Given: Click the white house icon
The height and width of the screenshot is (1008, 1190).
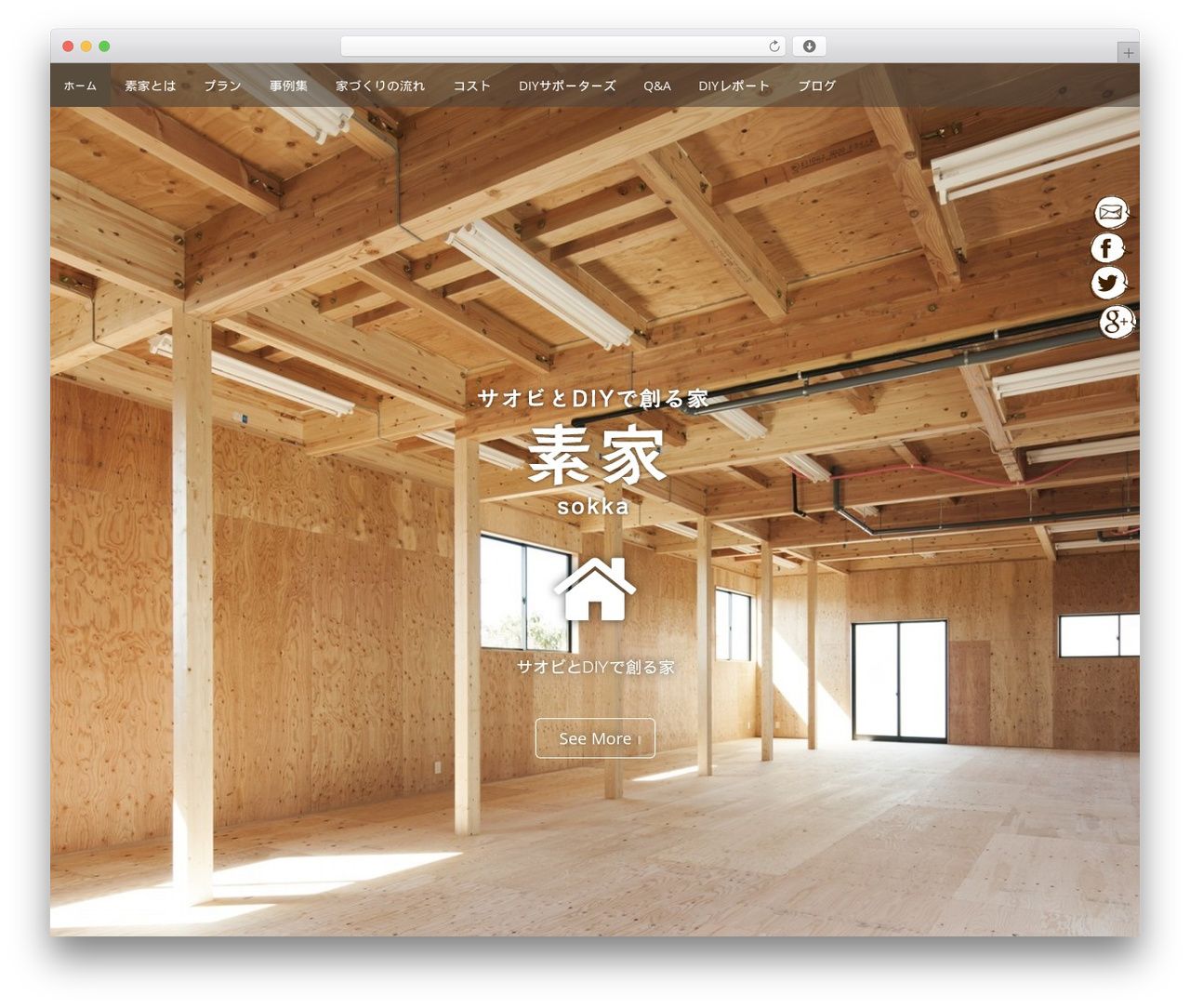Looking at the screenshot, I should pos(595,589).
